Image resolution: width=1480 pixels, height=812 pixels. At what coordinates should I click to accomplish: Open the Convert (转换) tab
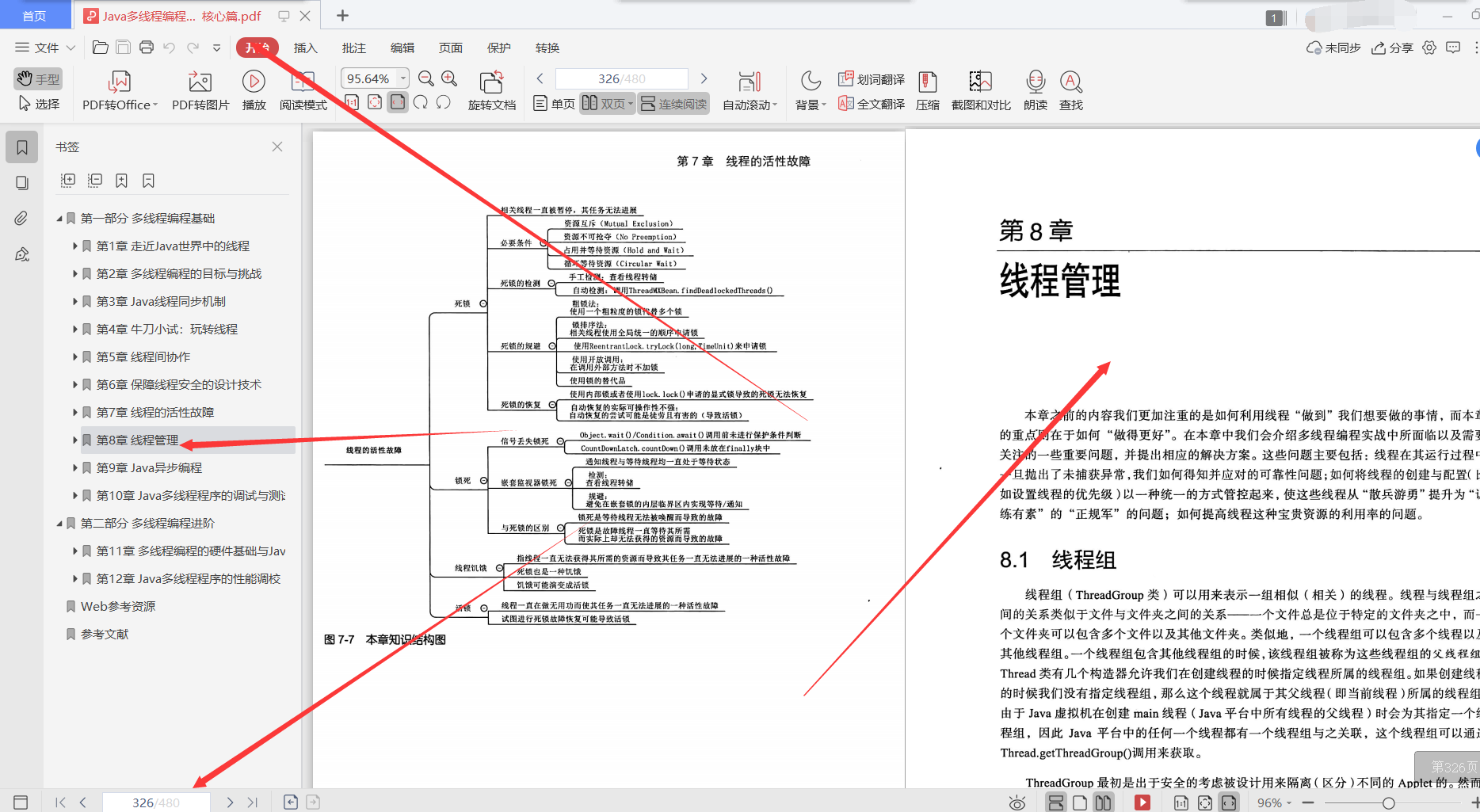pyautogui.click(x=547, y=48)
